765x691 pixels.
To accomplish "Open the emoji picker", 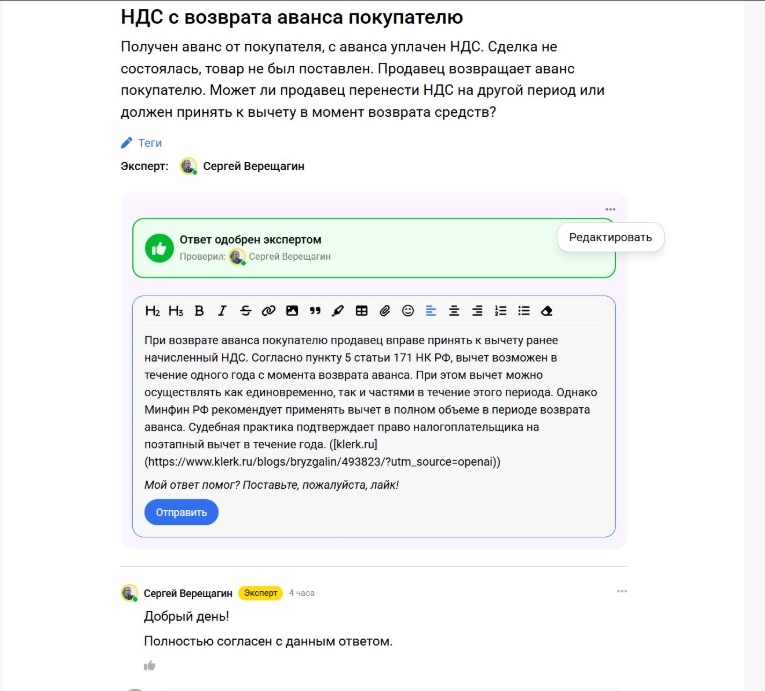I will click(408, 311).
